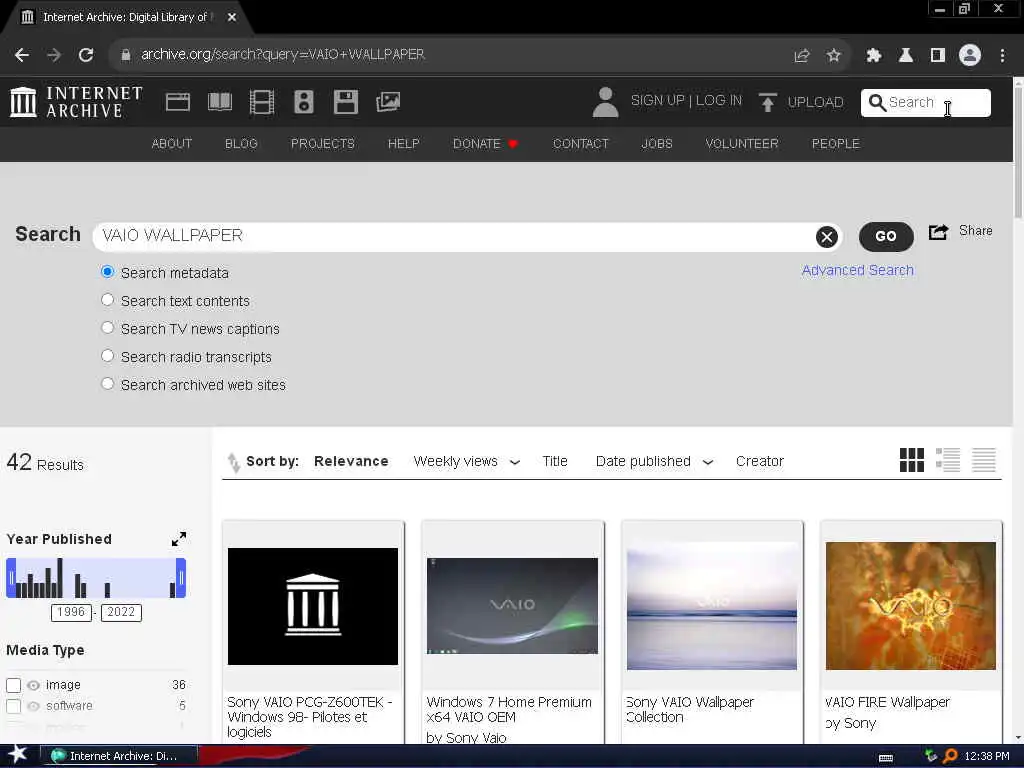Check the software media type box

(13, 706)
